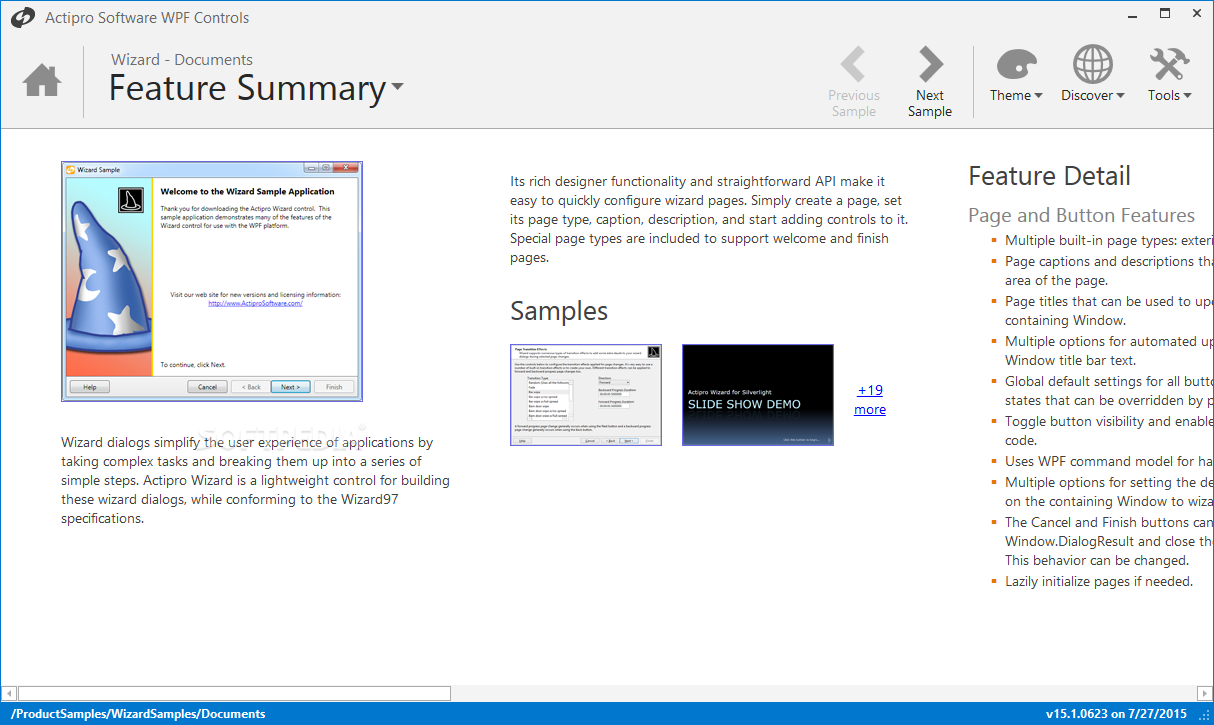Expand the Discover dropdown arrow
The width and height of the screenshot is (1214, 725).
tap(1120, 96)
